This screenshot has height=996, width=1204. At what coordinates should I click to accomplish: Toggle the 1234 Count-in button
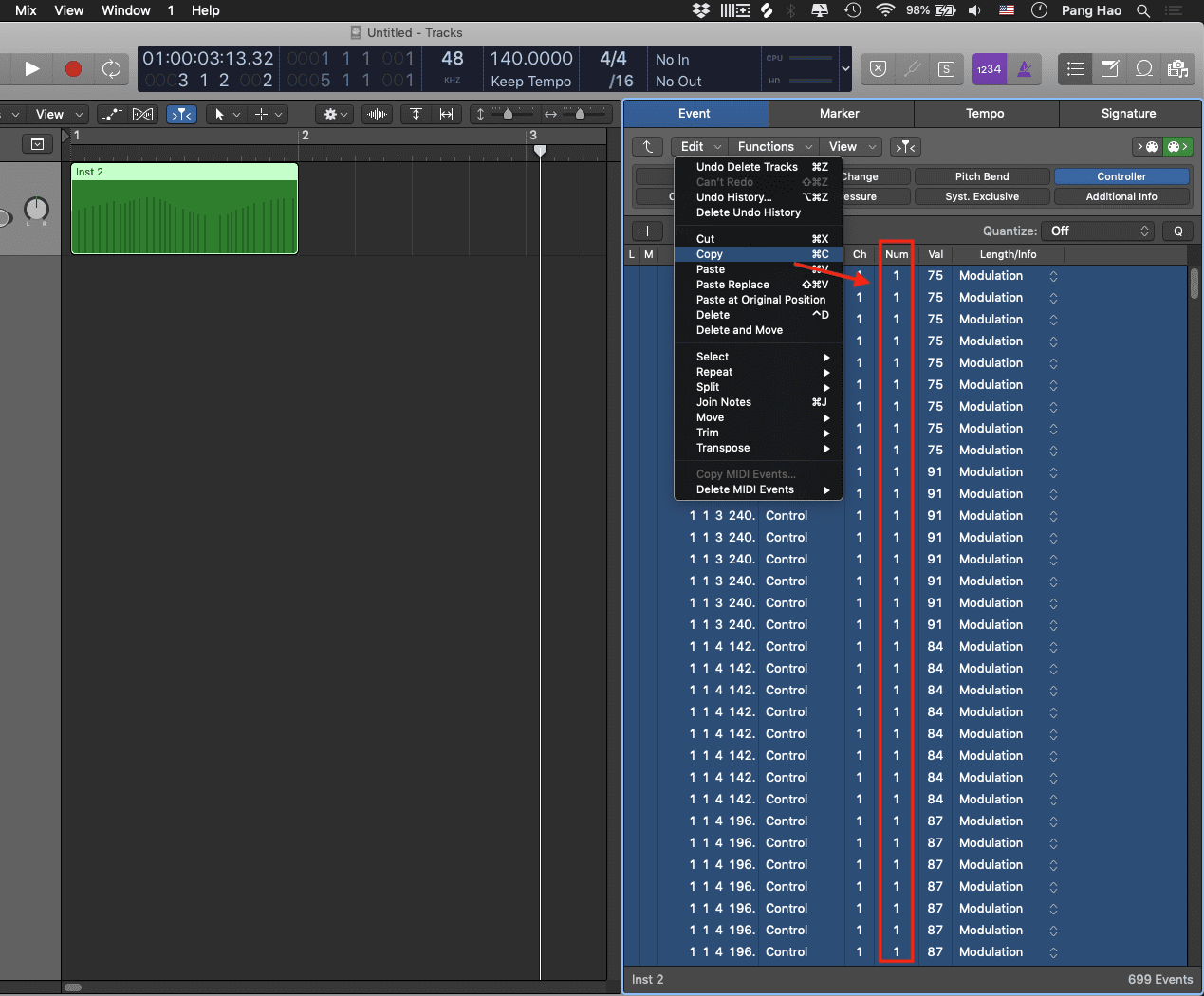point(990,69)
